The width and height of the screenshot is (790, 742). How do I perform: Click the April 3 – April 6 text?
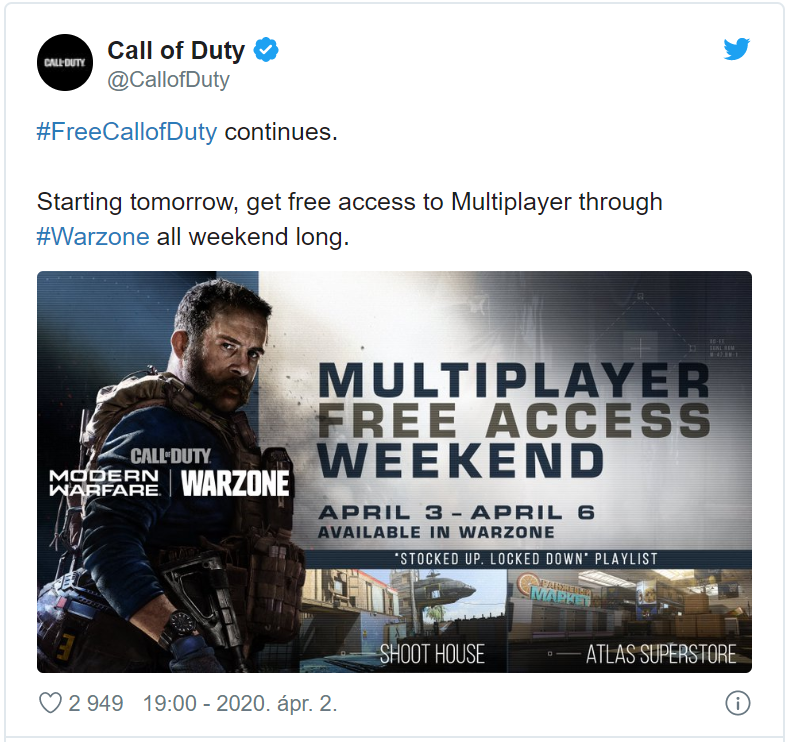pos(456,512)
